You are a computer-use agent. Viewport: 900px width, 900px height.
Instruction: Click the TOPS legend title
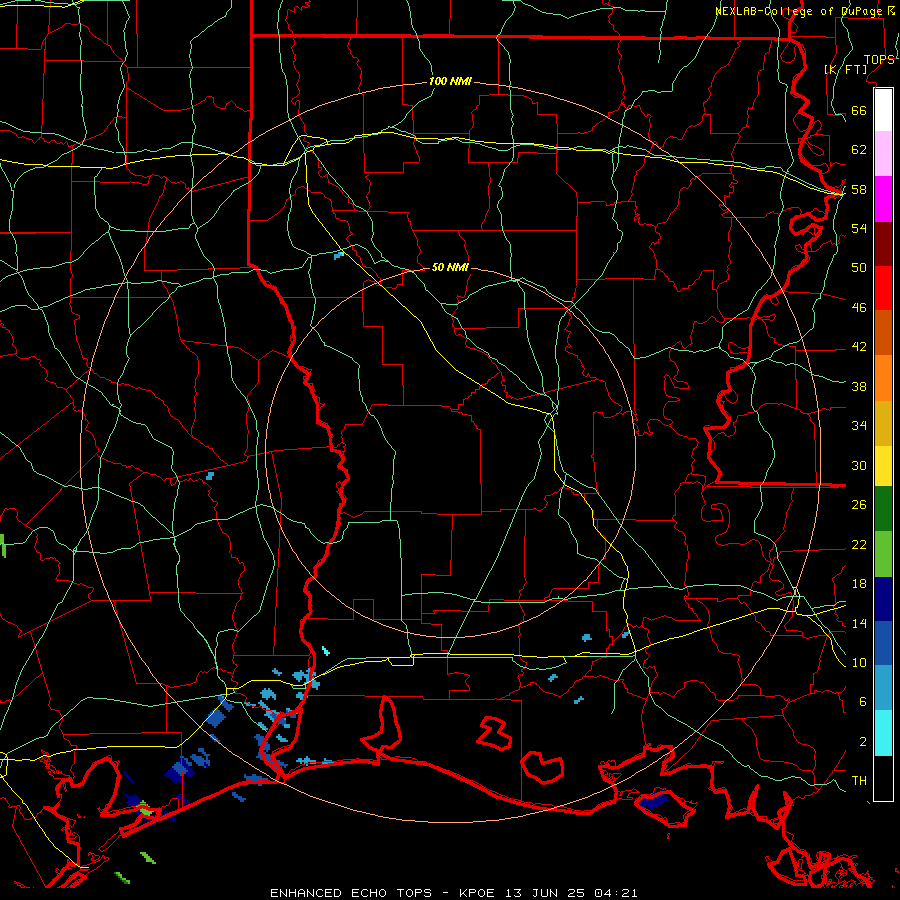pos(879,60)
